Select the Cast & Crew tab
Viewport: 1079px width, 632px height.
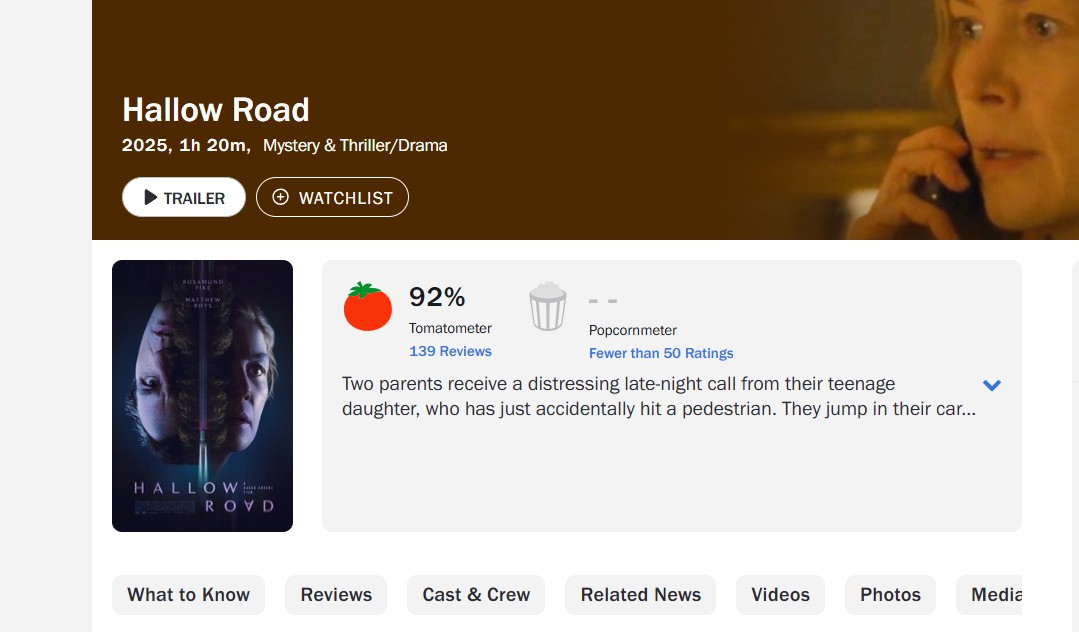click(x=476, y=595)
